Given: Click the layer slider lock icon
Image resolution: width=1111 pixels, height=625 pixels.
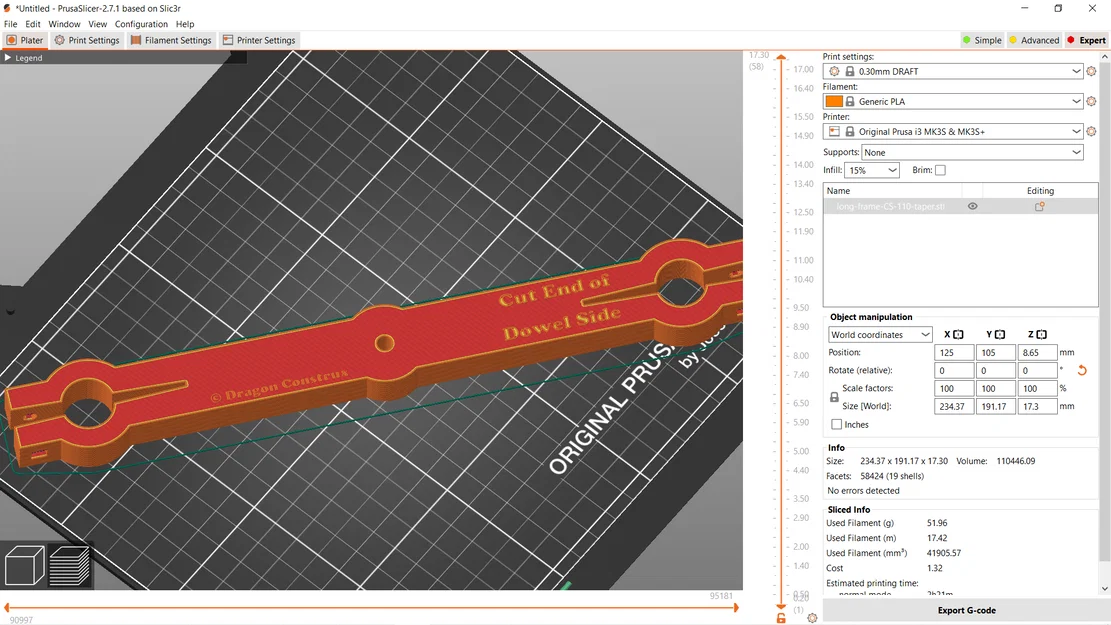Looking at the screenshot, I should click(x=781, y=618).
